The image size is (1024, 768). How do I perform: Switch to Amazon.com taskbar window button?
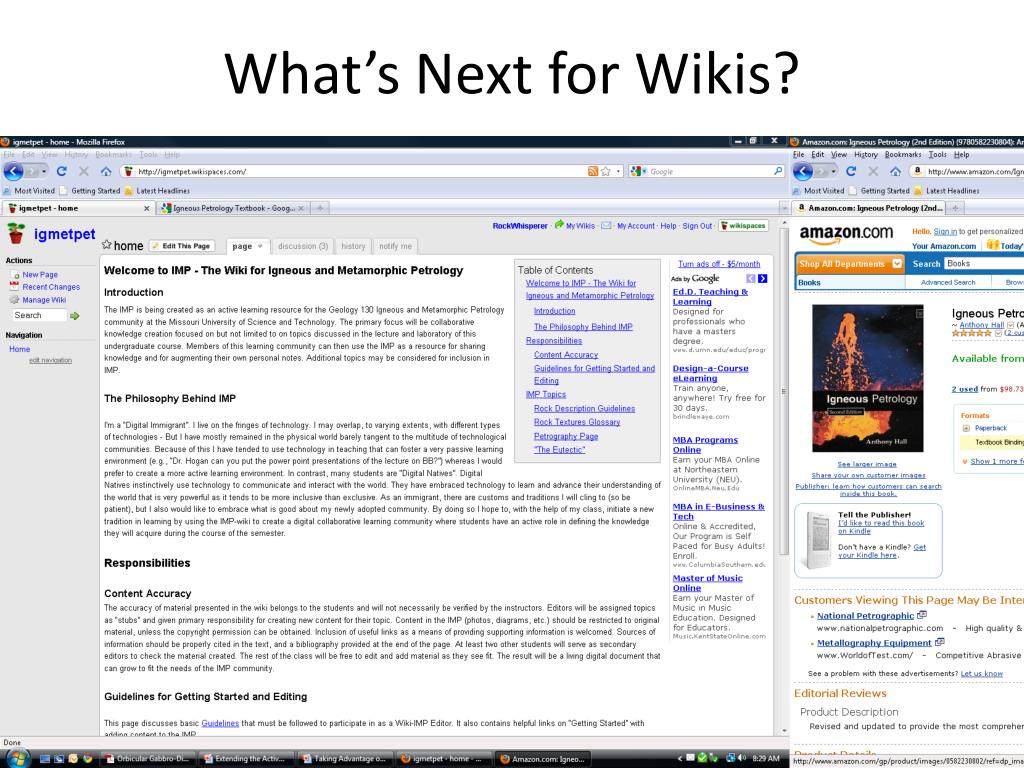(x=543, y=760)
